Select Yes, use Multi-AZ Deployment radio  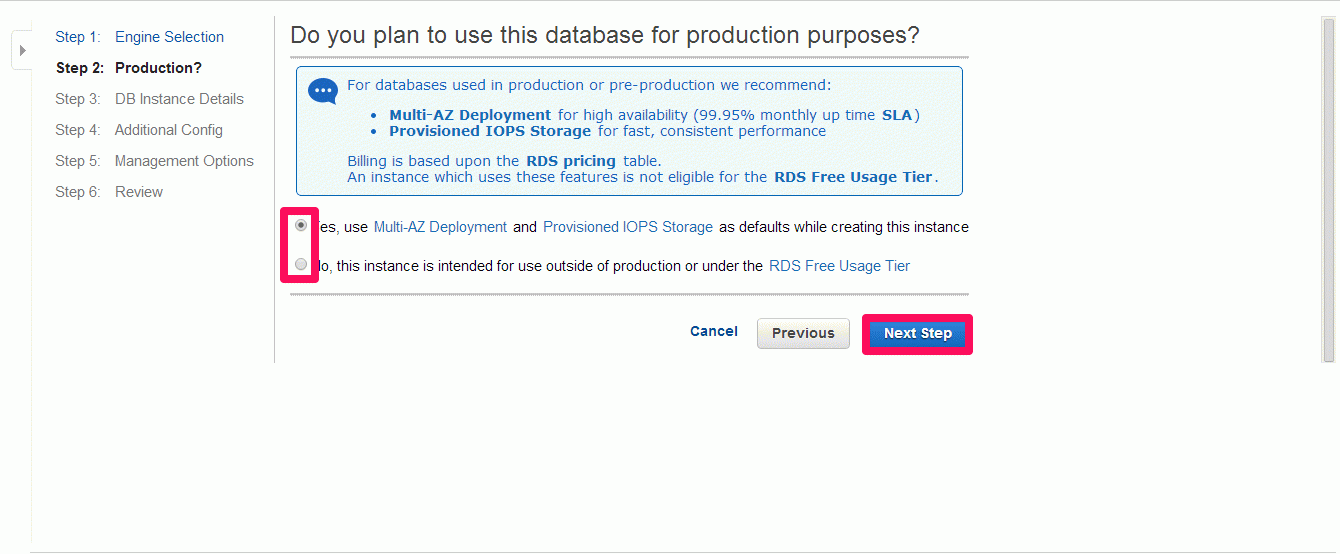[301, 226]
